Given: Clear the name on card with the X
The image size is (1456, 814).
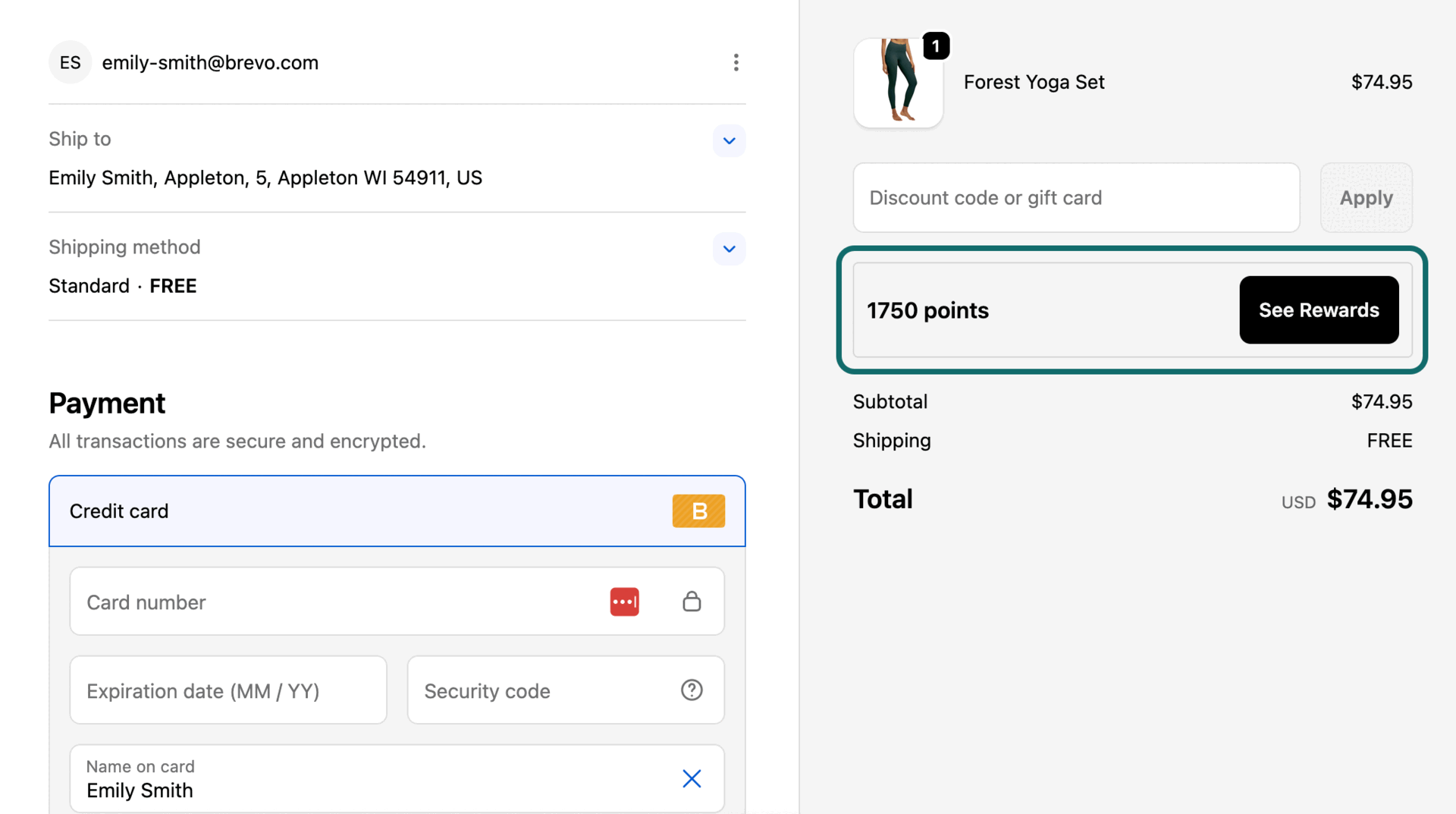Looking at the screenshot, I should [x=691, y=778].
